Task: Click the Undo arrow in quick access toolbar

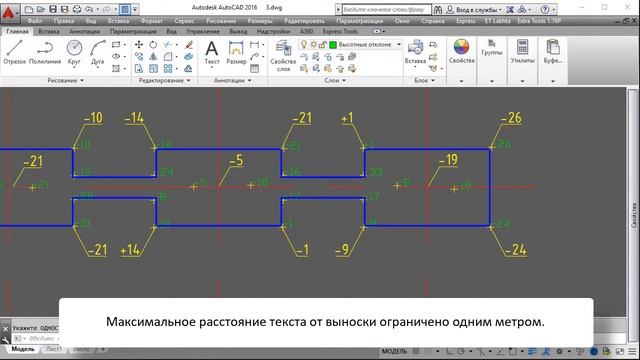Action: click(89, 9)
